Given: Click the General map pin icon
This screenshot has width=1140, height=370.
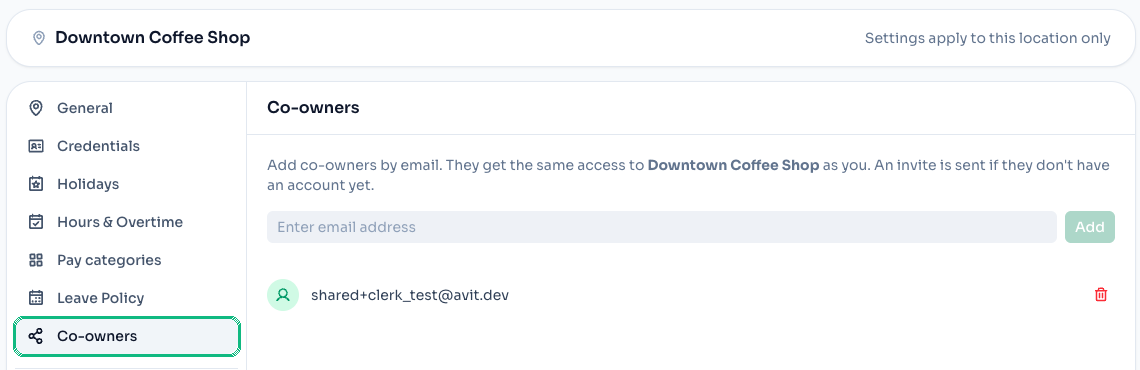Looking at the screenshot, I should pos(36,108).
